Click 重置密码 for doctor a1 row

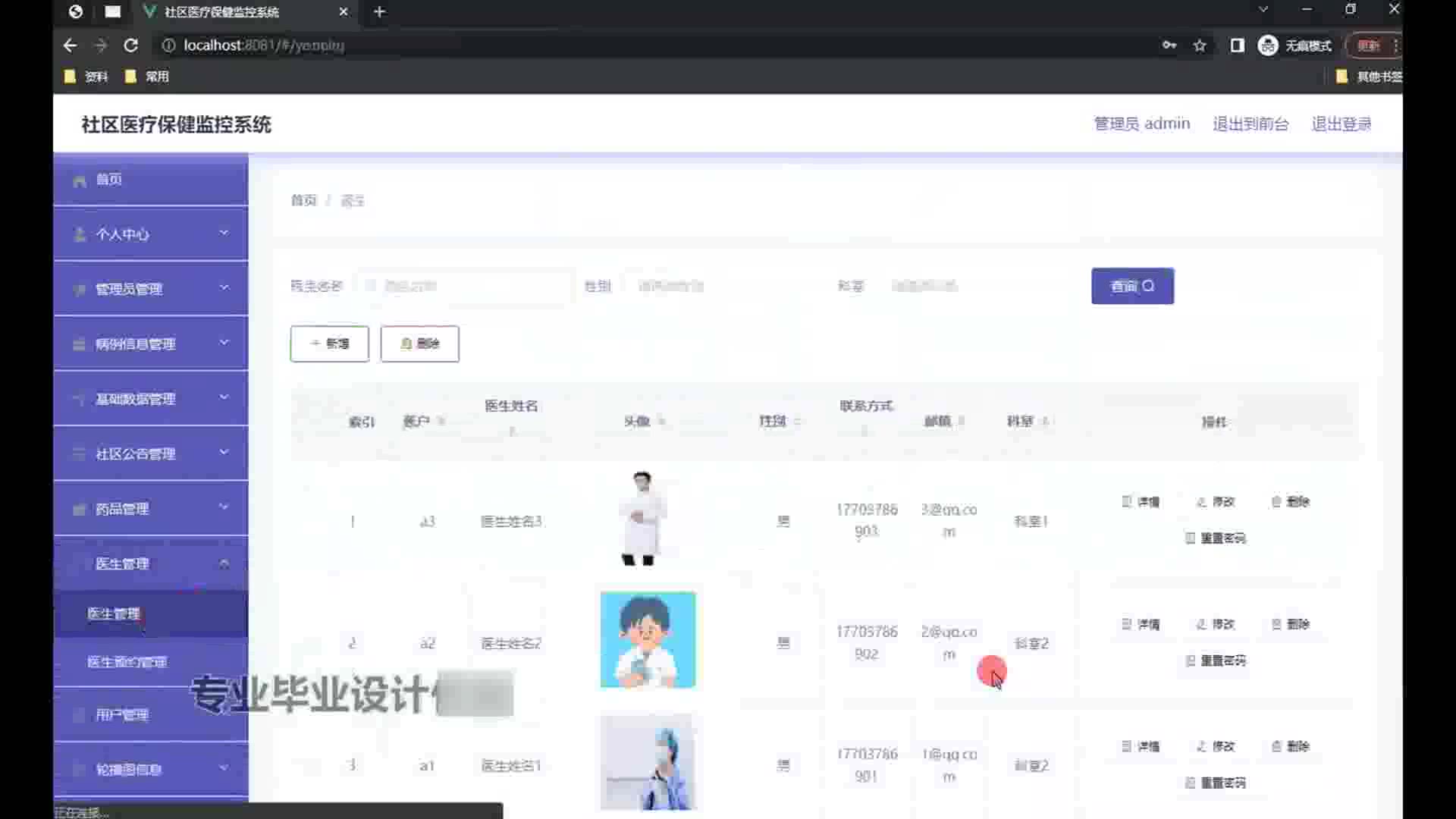click(x=1216, y=783)
